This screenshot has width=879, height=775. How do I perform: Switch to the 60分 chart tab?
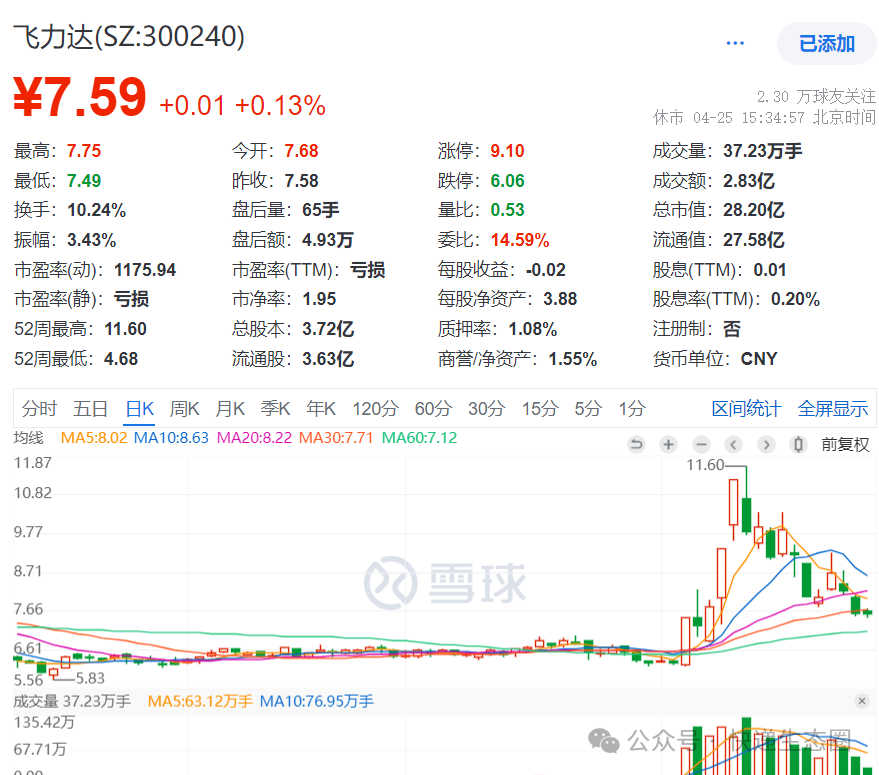(433, 409)
